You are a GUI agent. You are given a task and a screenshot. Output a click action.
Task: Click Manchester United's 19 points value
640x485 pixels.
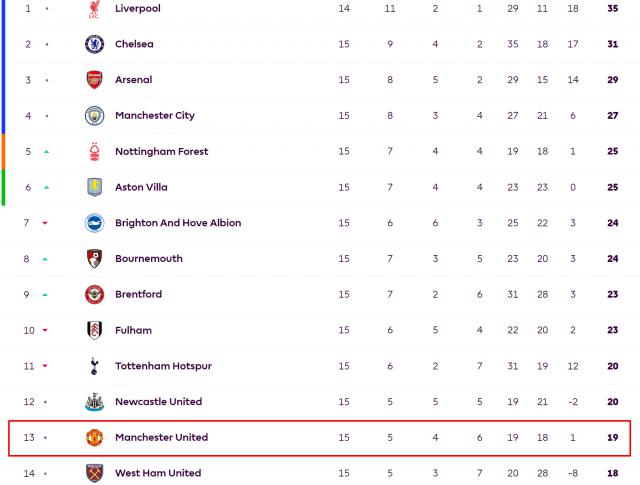pos(612,438)
